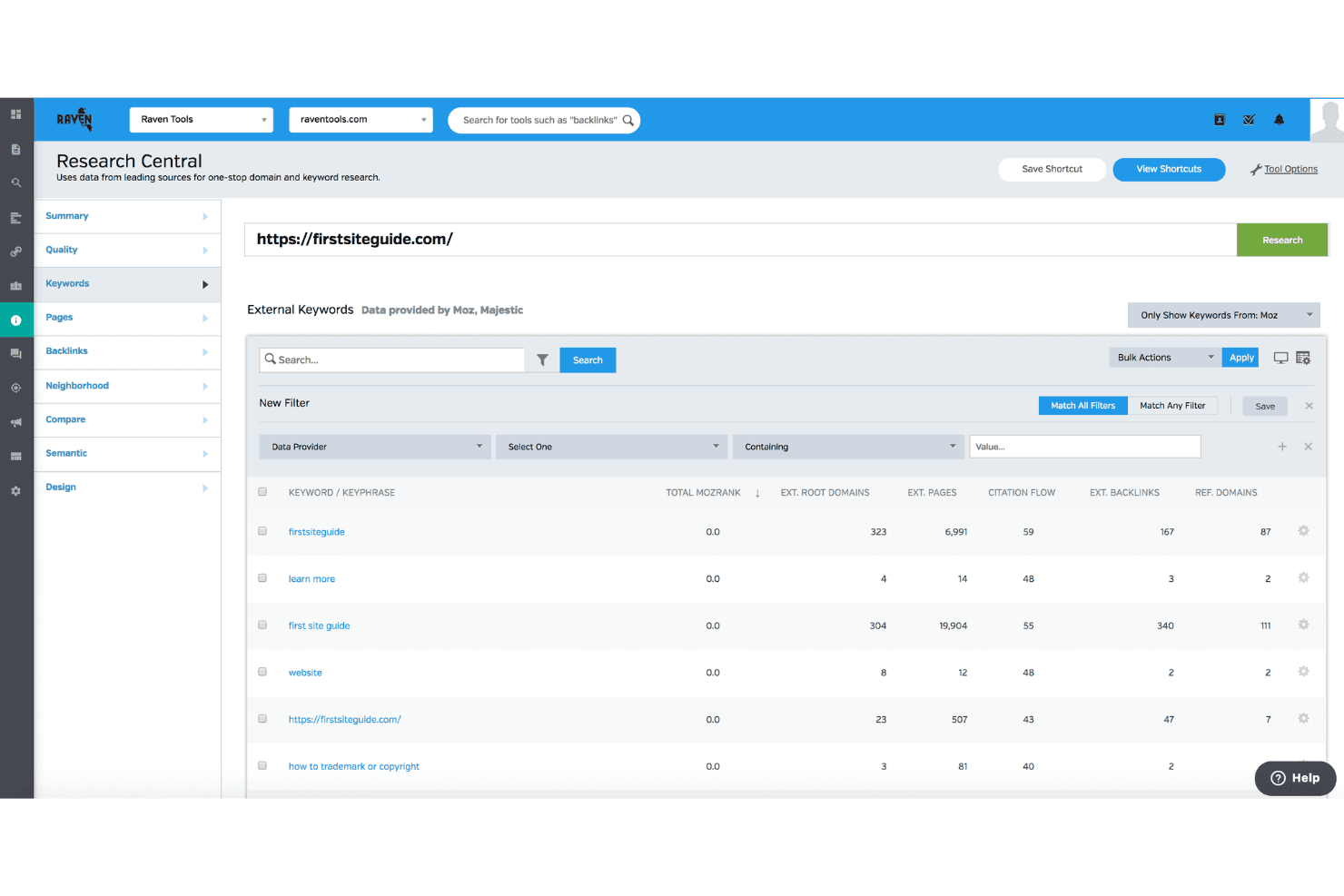Open the dashboard grid icon in the dark sidebar
1344x896 pixels.
[x=15, y=114]
